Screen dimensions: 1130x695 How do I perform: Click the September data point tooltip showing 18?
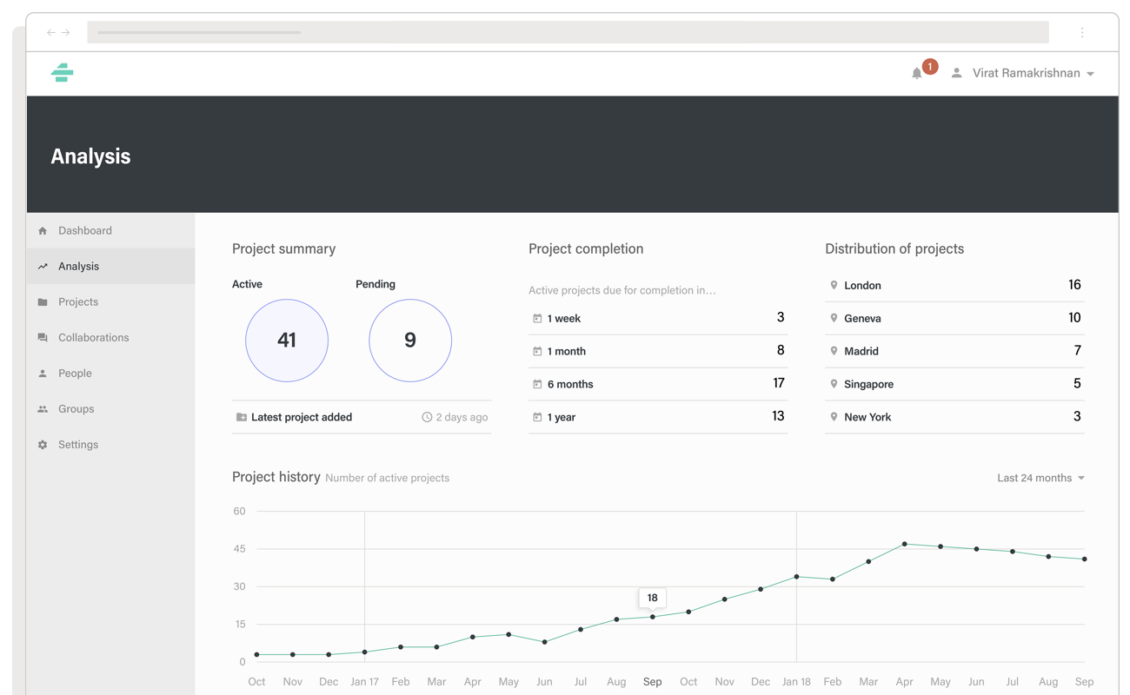point(652,597)
